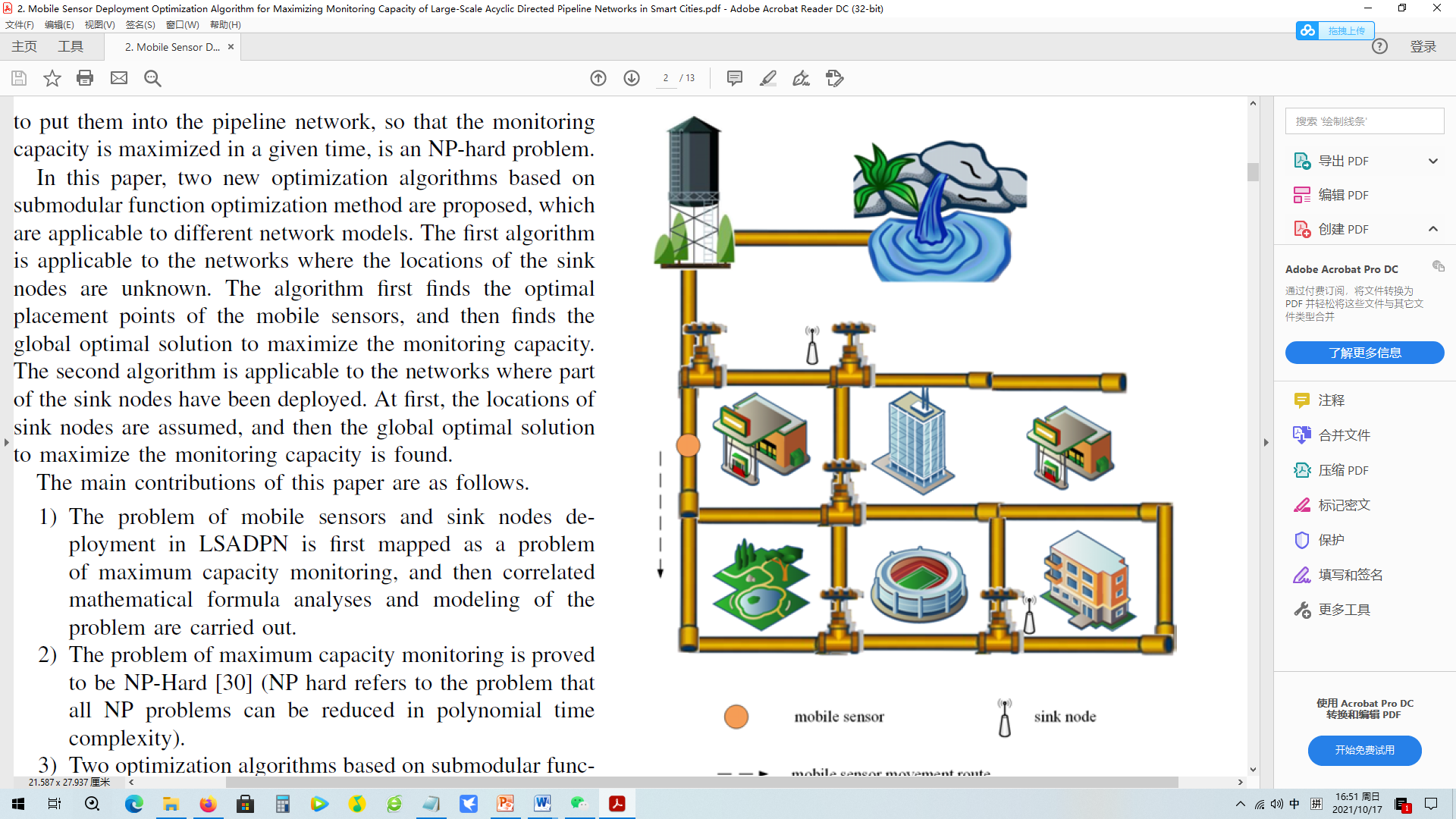
Task: Go to previous page arrow
Action: click(598, 78)
